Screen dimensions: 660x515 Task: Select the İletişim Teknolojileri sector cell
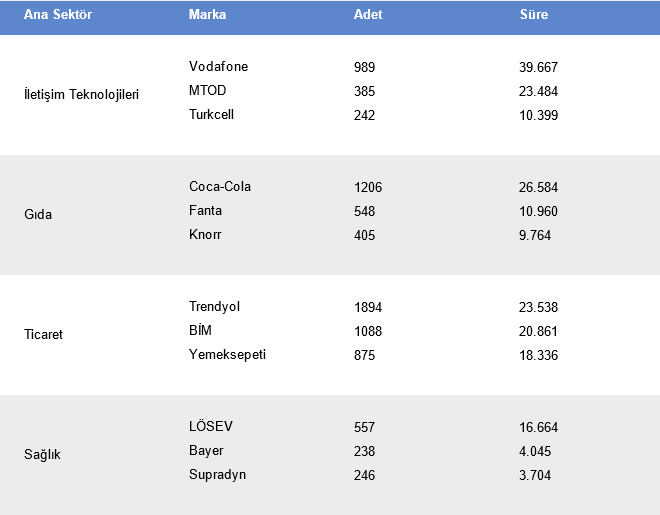coord(81,95)
